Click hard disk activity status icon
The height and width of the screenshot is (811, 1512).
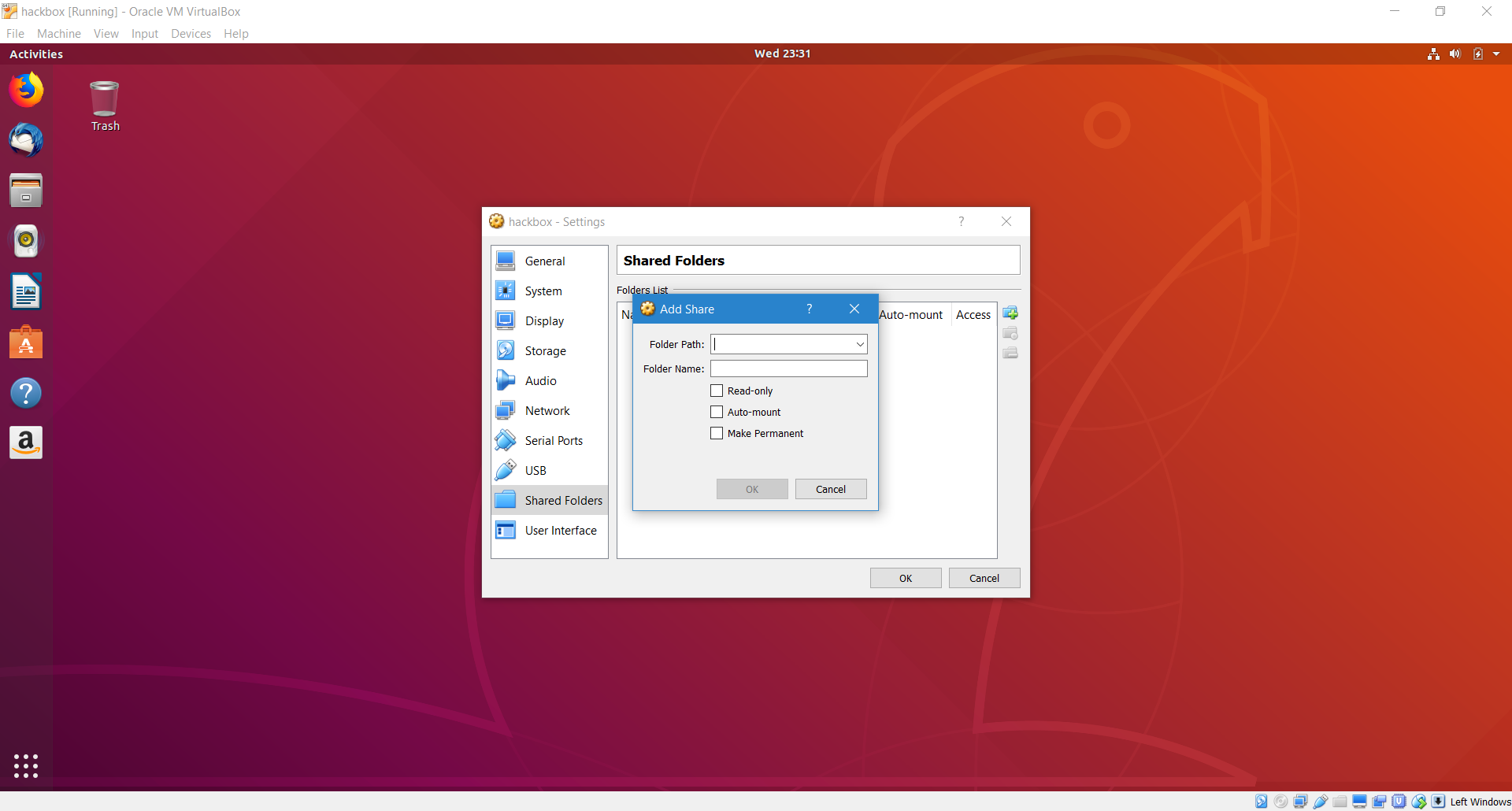(x=1261, y=802)
